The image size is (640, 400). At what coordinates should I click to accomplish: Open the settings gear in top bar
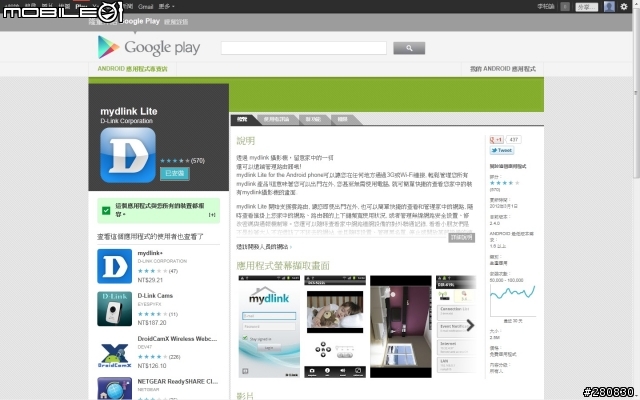click(x=624, y=6)
